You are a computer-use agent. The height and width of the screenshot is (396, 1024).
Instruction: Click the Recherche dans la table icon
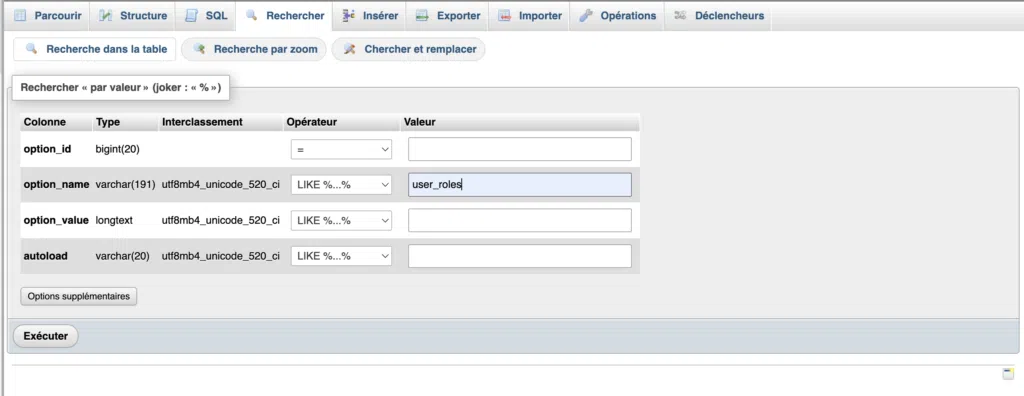(x=31, y=49)
